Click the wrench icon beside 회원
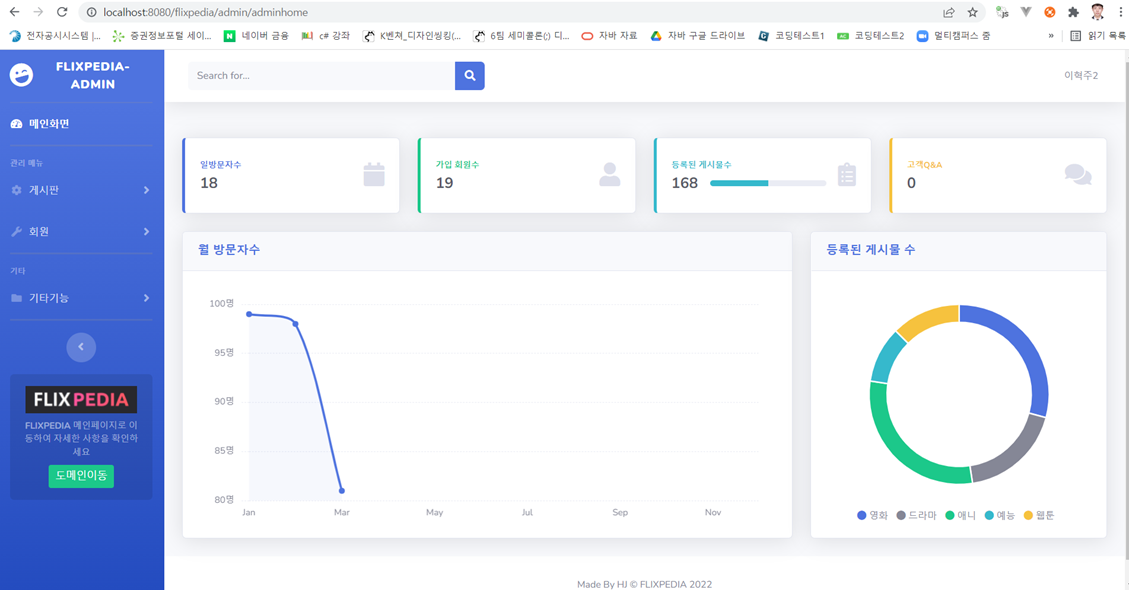Screen dimensions: 1129x590 point(17,231)
